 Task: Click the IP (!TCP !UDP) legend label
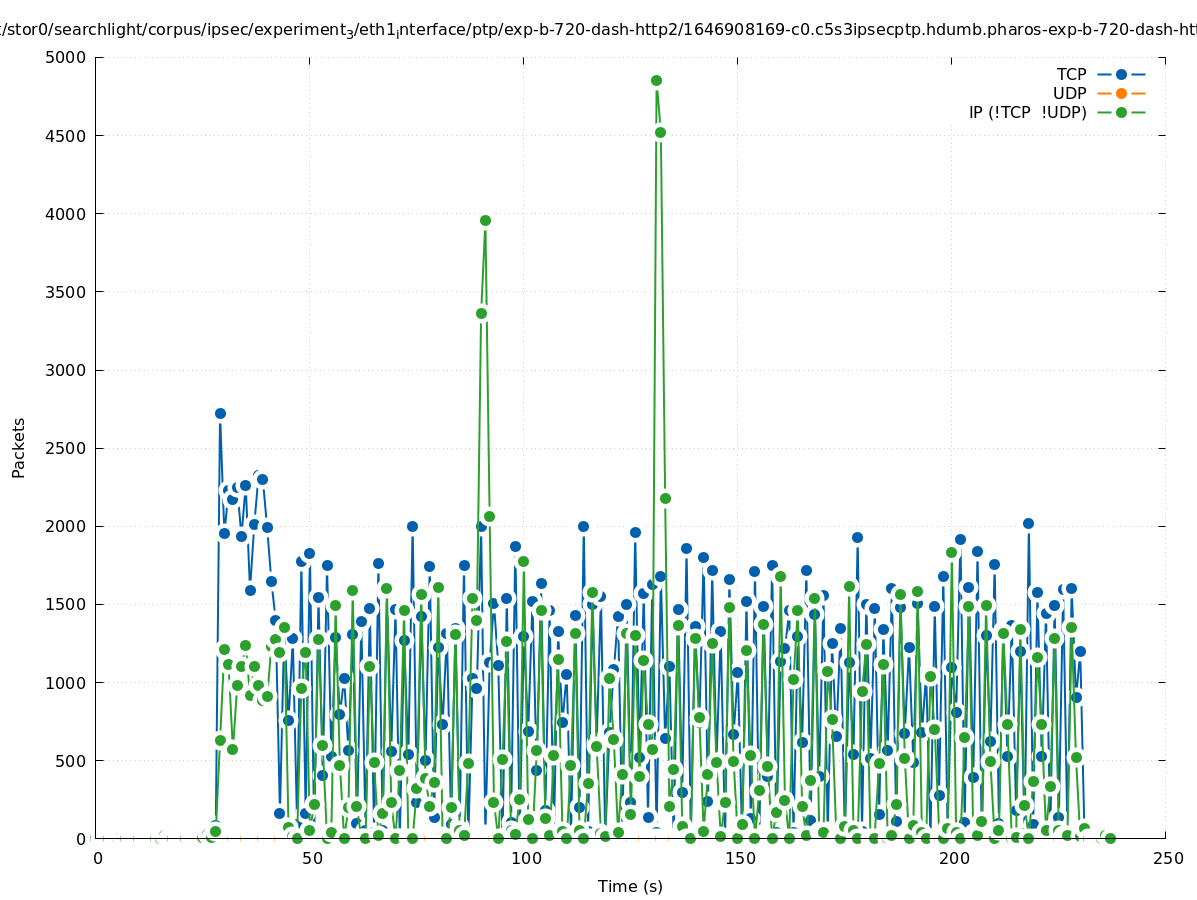pos(1027,112)
